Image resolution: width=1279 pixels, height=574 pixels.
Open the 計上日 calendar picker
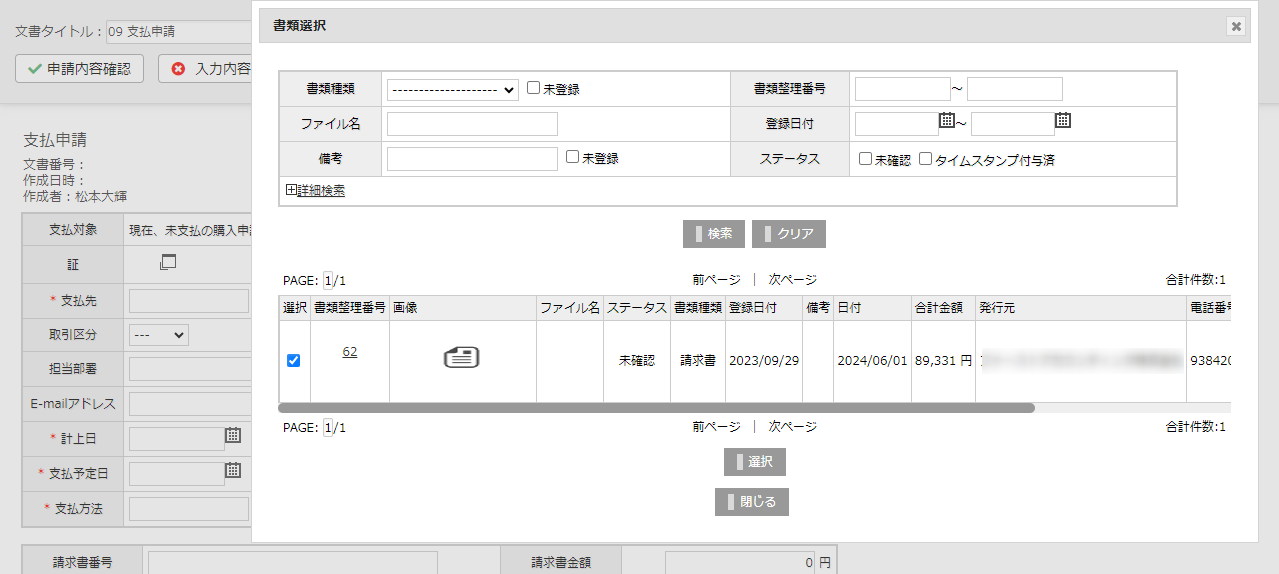[x=233, y=435]
